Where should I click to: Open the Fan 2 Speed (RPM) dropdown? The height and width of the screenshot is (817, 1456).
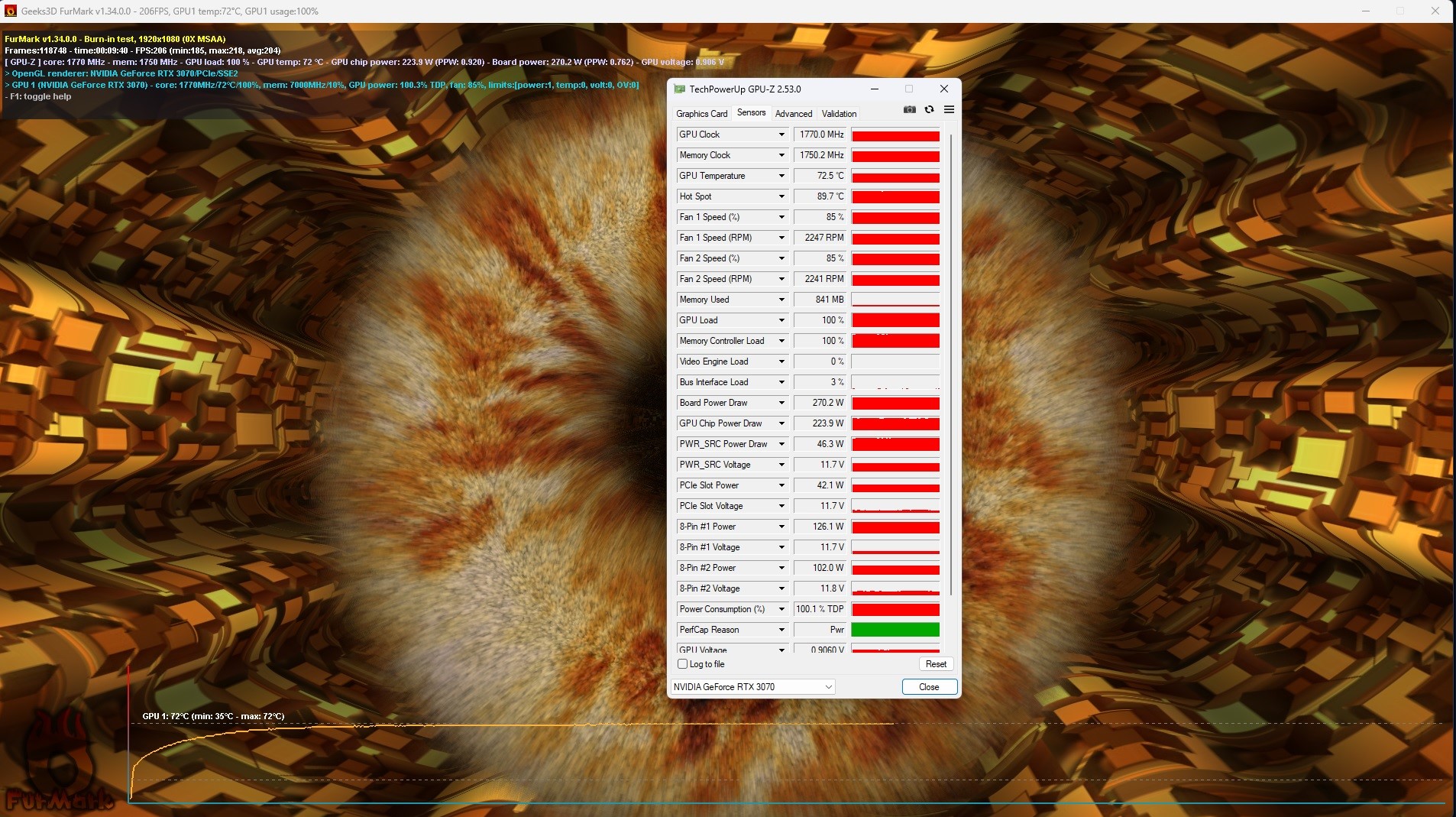coord(781,279)
